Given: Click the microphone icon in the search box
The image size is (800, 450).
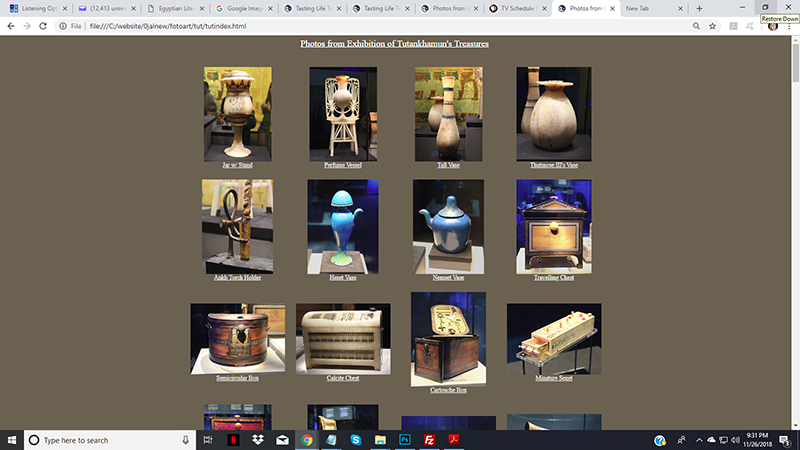Looking at the screenshot, I should [x=186, y=440].
